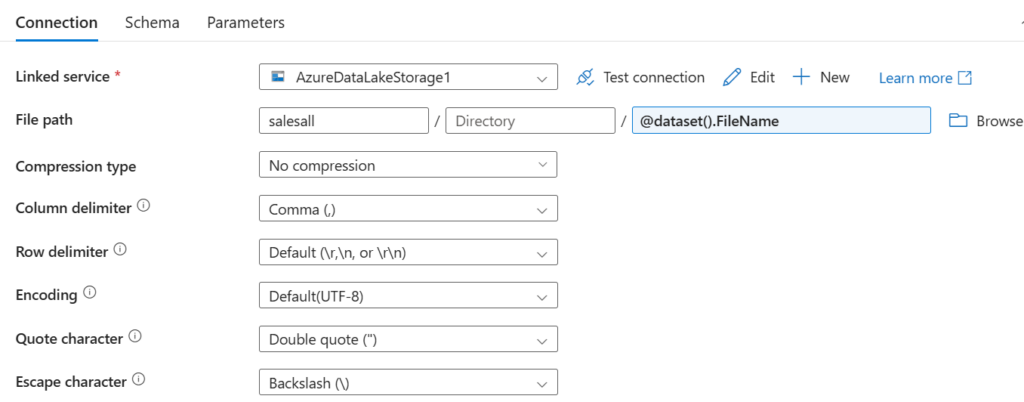Switch to the Schema tab
The width and height of the screenshot is (1024, 402).
pyautogui.click(x=152, y=22)
